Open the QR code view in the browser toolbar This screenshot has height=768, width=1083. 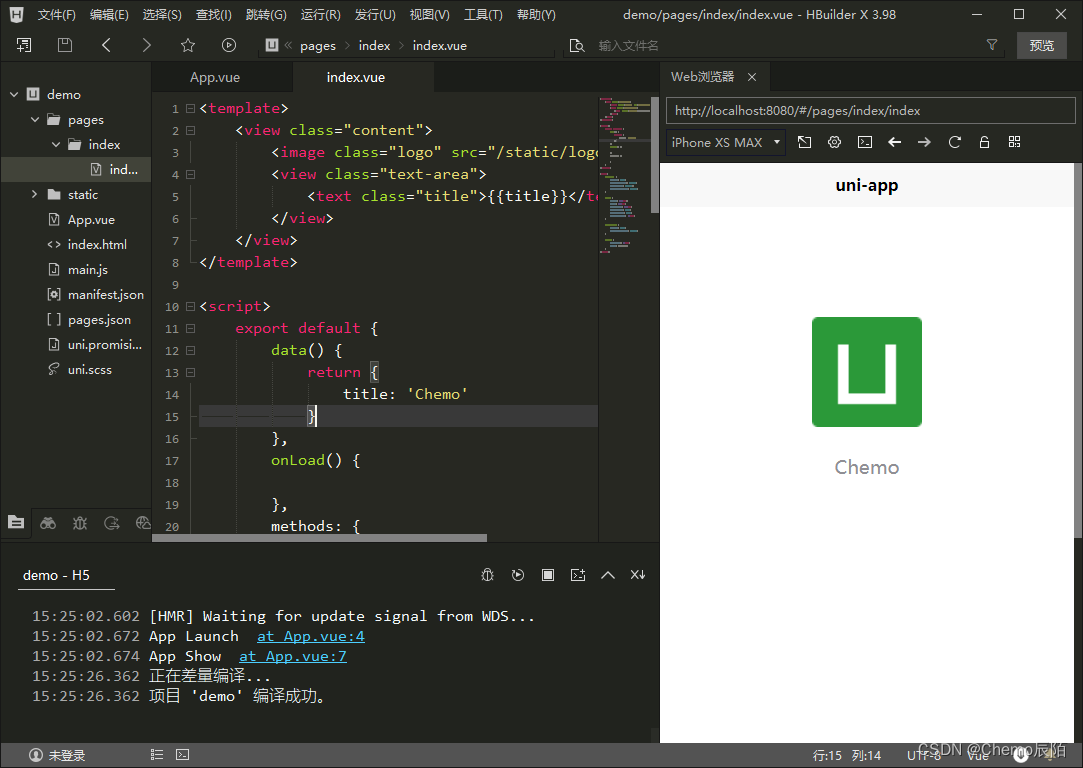tap(1014, 142)
